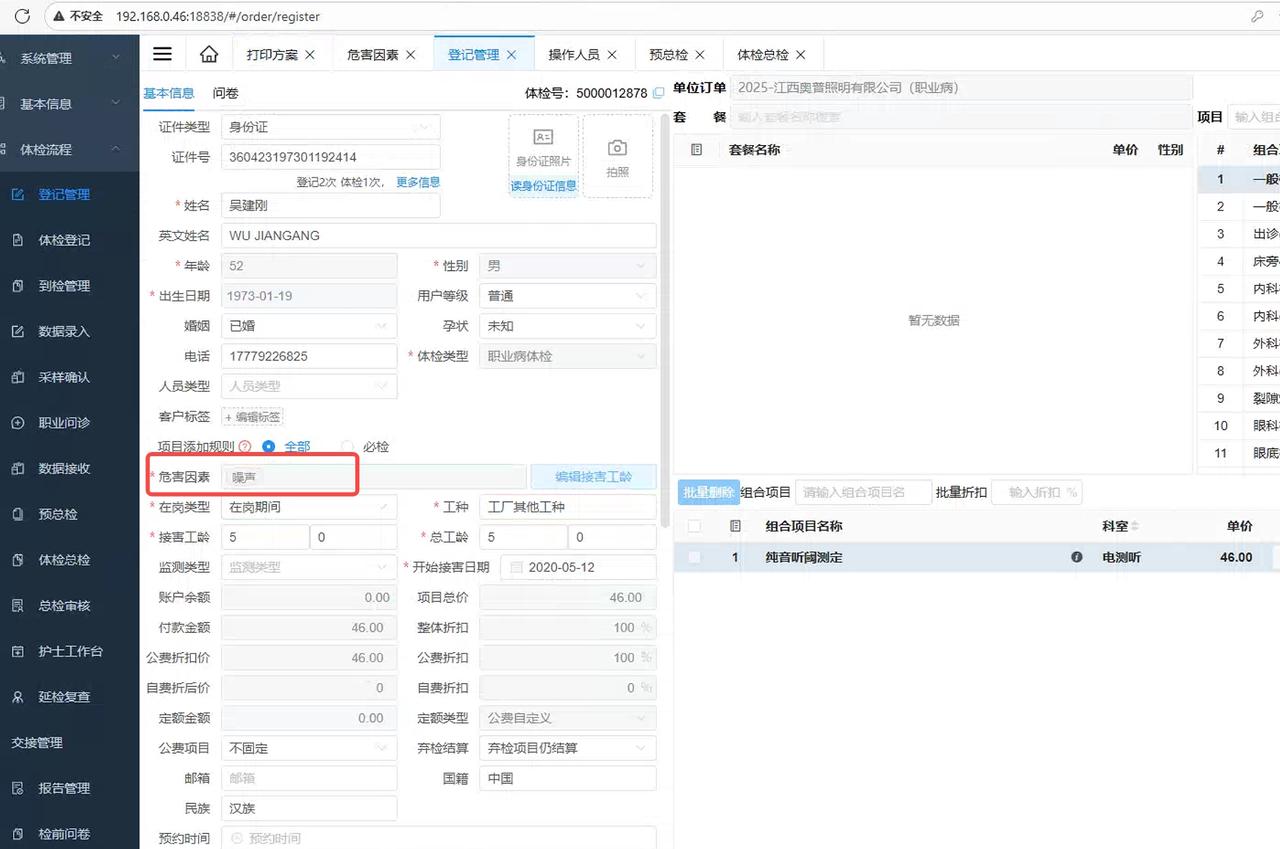Click the 拍照 camera icon
The width and height of the screenshot is (1280, 849).
tap(617, 149)
